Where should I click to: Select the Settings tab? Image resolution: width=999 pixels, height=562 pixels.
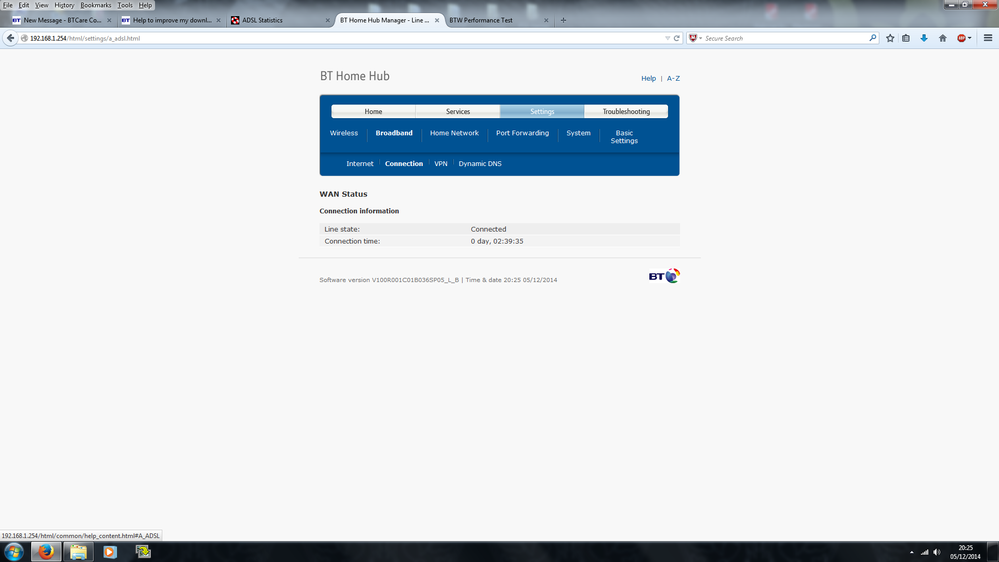[x=542, y=112]
